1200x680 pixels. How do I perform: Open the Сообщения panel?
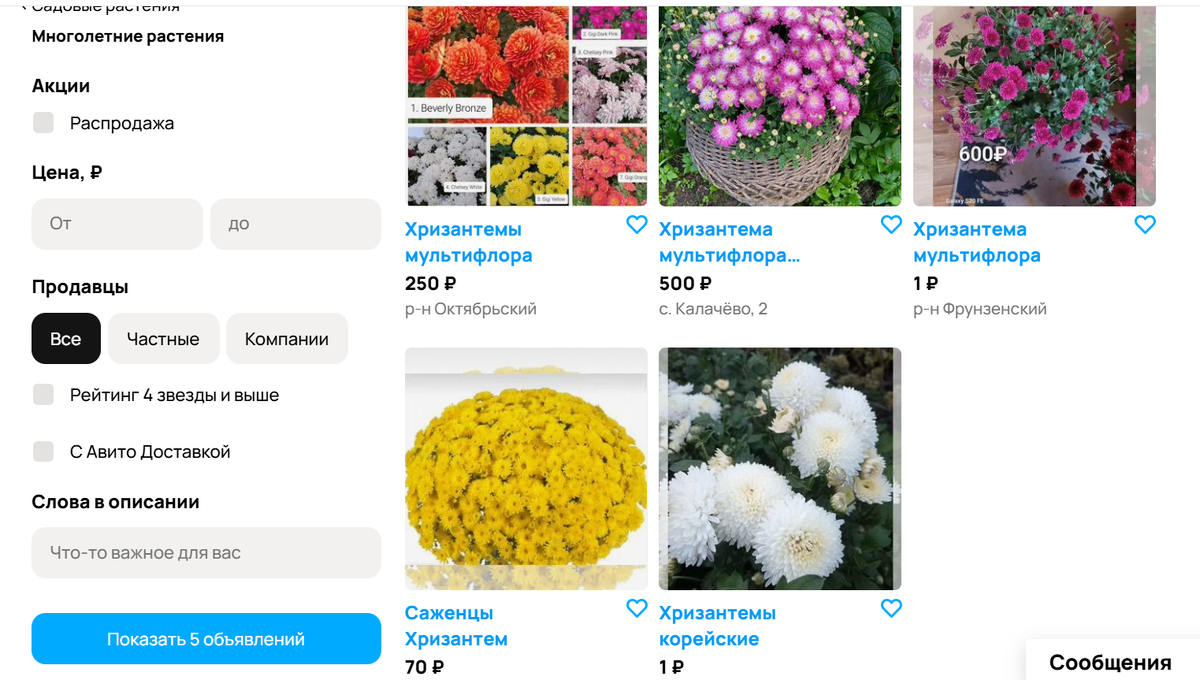click(1110, 662)
